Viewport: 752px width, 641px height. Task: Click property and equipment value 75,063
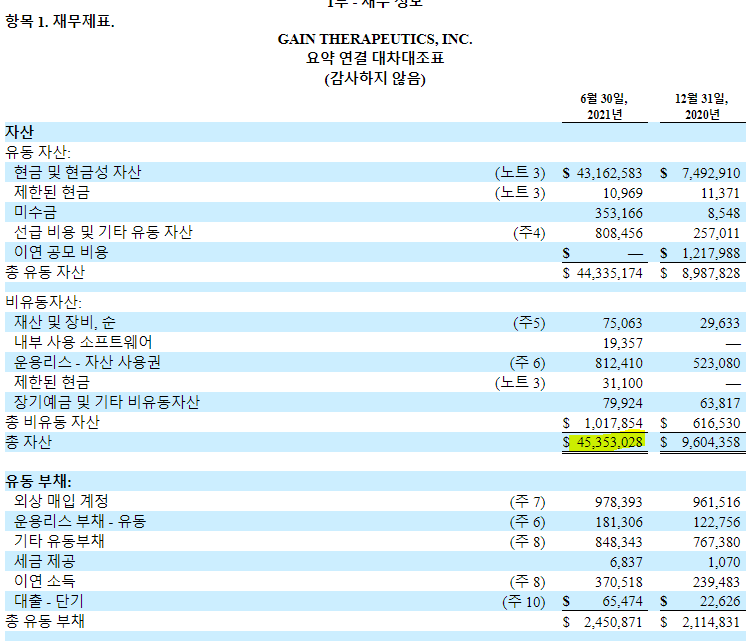(x=623, y=323)
